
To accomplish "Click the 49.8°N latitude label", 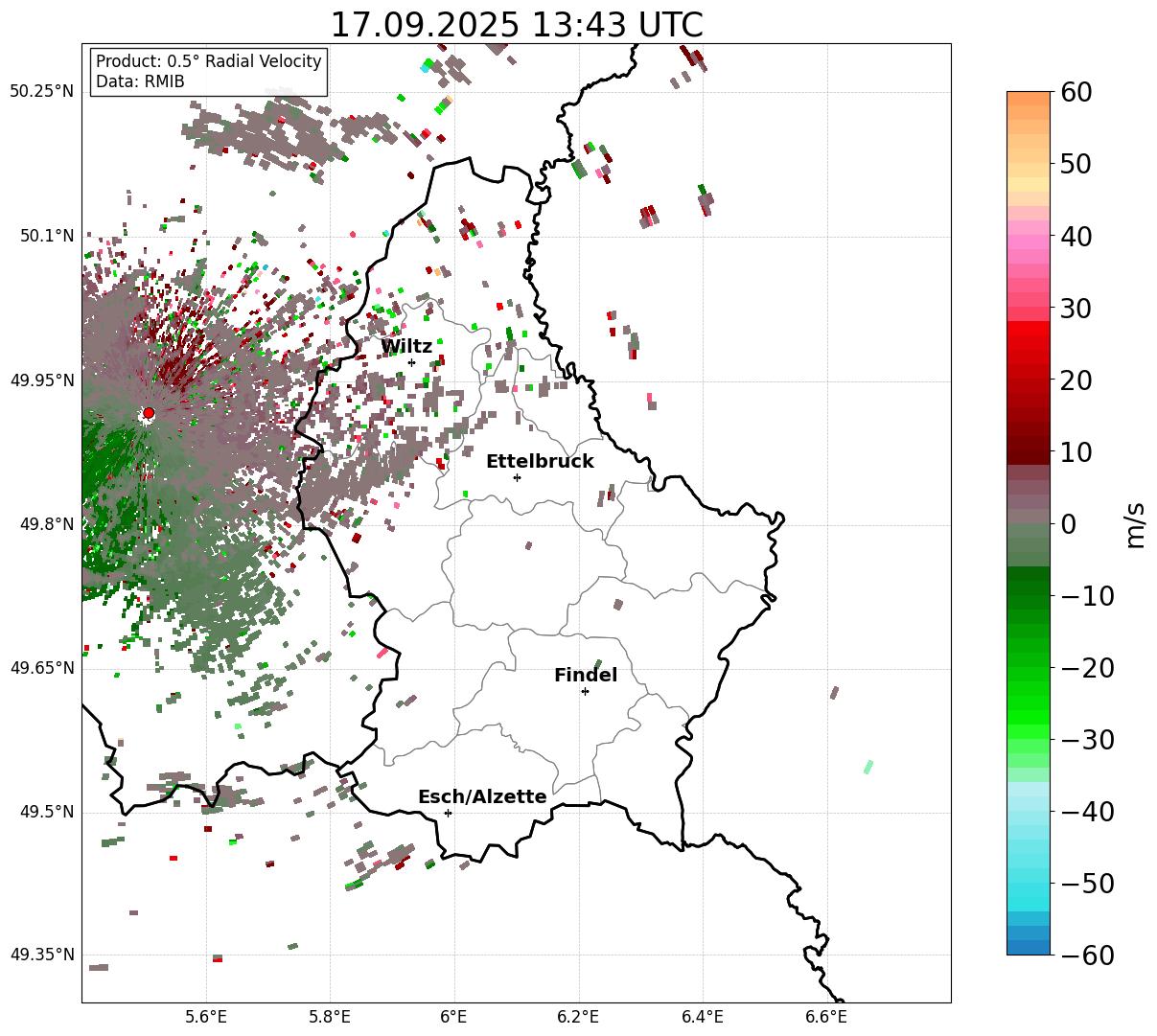I will click(x=46, y=524).
